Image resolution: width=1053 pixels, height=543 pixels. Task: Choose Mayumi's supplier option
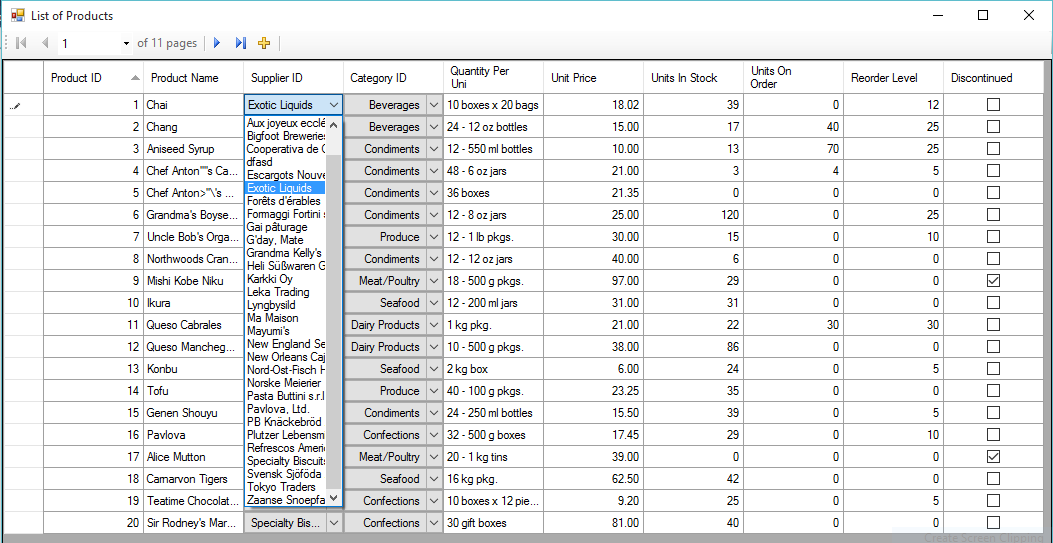coord(286,331)
